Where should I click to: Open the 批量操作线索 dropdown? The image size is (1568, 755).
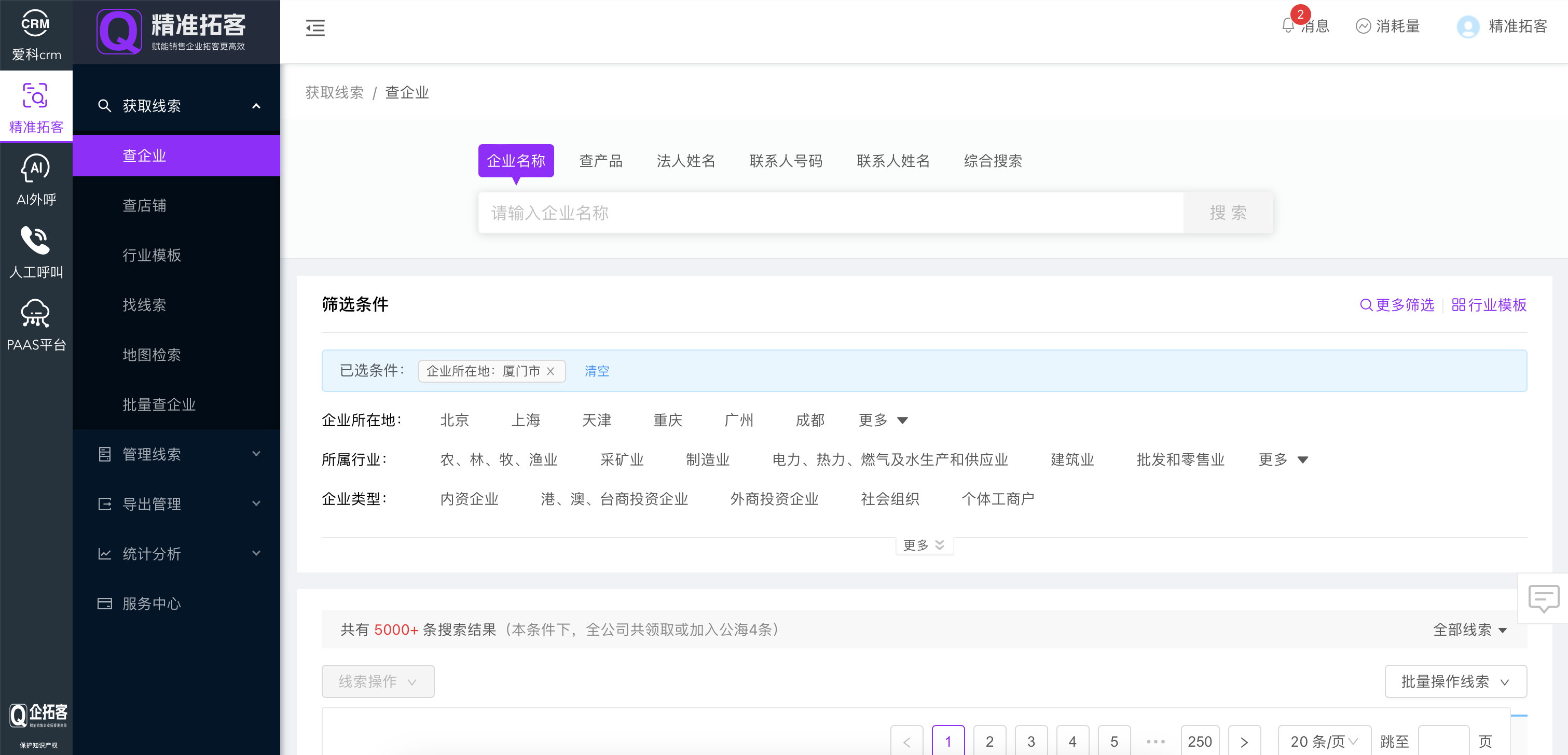pos(1455,681)
